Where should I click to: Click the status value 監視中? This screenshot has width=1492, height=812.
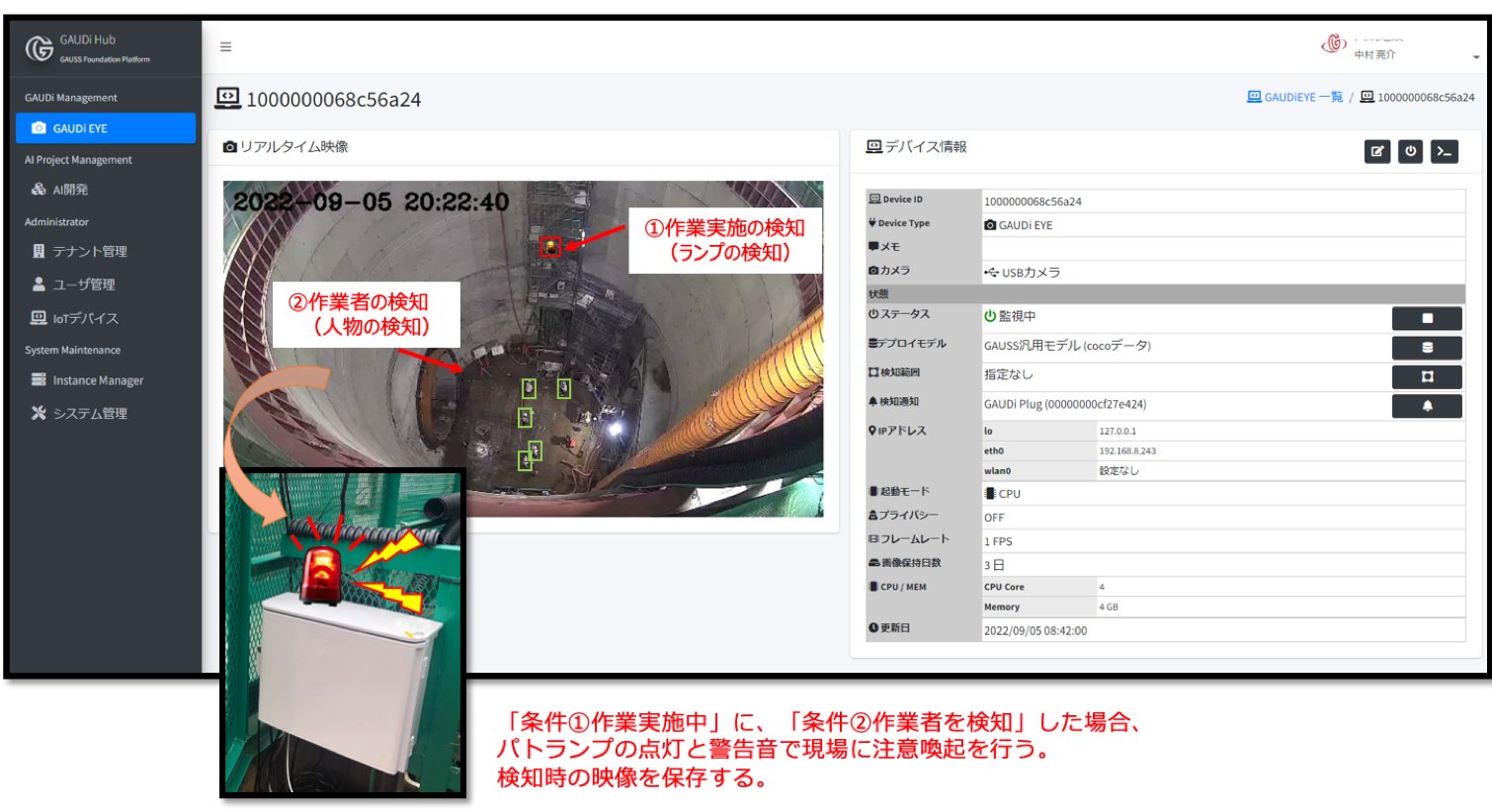[1010, 316]
